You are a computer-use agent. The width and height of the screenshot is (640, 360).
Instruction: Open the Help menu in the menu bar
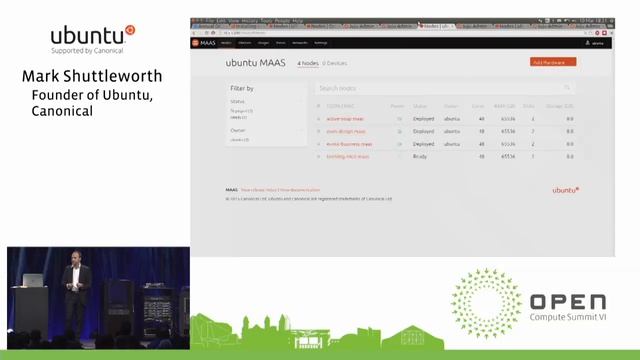pyautogui.click(x=298, y=21)
